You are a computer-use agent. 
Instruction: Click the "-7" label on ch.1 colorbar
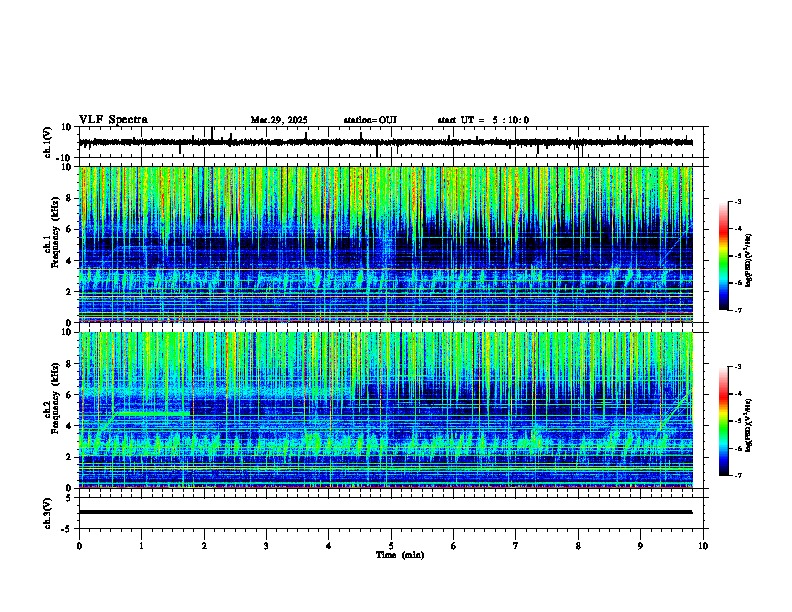738,310
